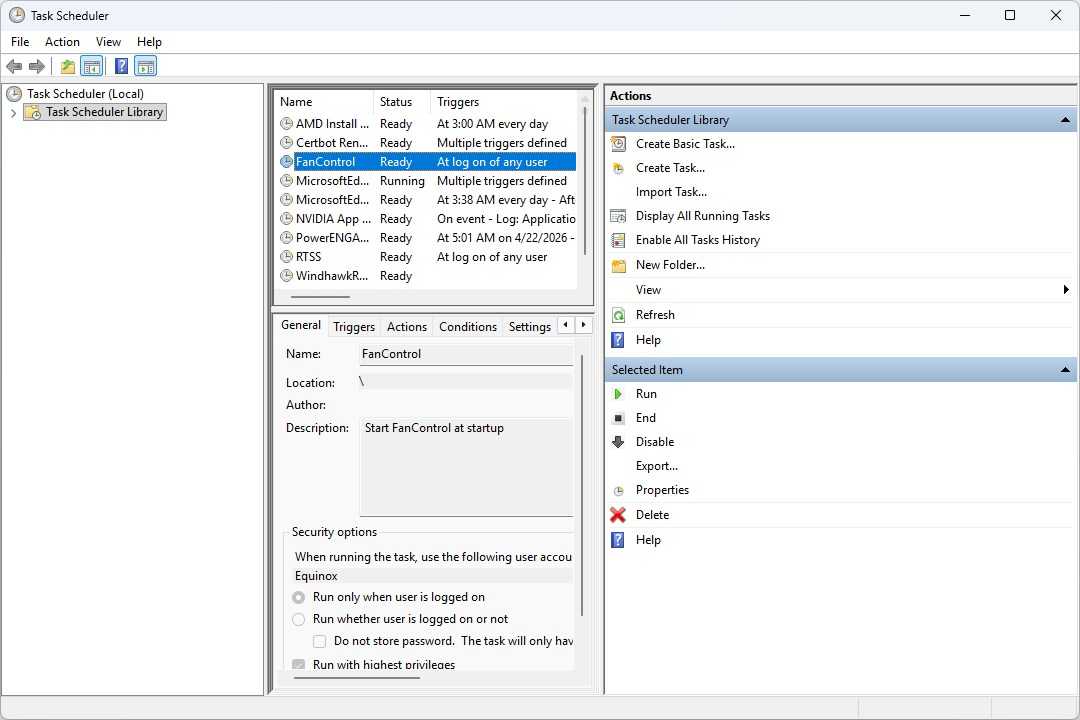
Task: Click the Name column header
Action: pos(324,102)
